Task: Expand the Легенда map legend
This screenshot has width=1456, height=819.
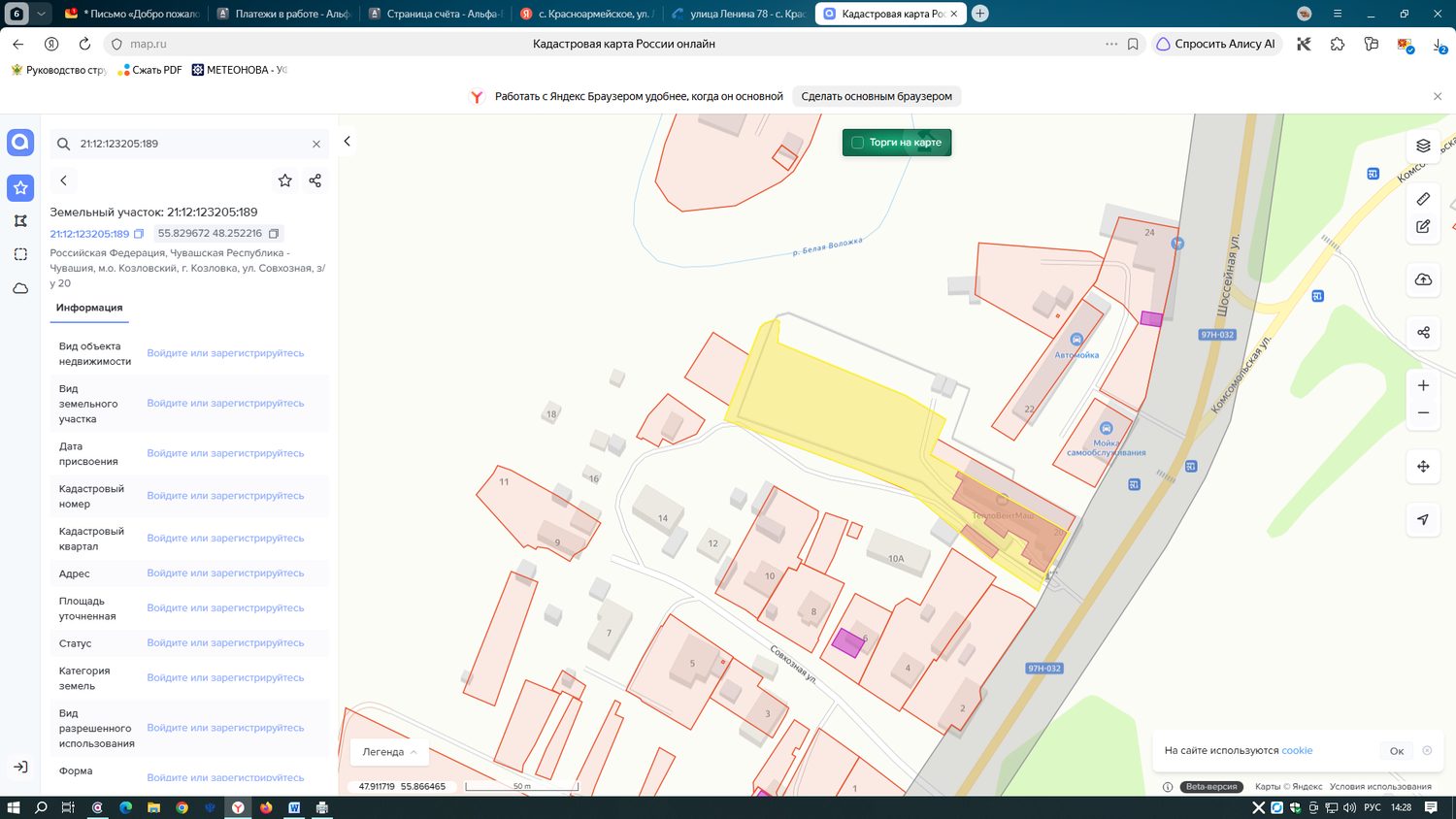Action: click(389, 752)
